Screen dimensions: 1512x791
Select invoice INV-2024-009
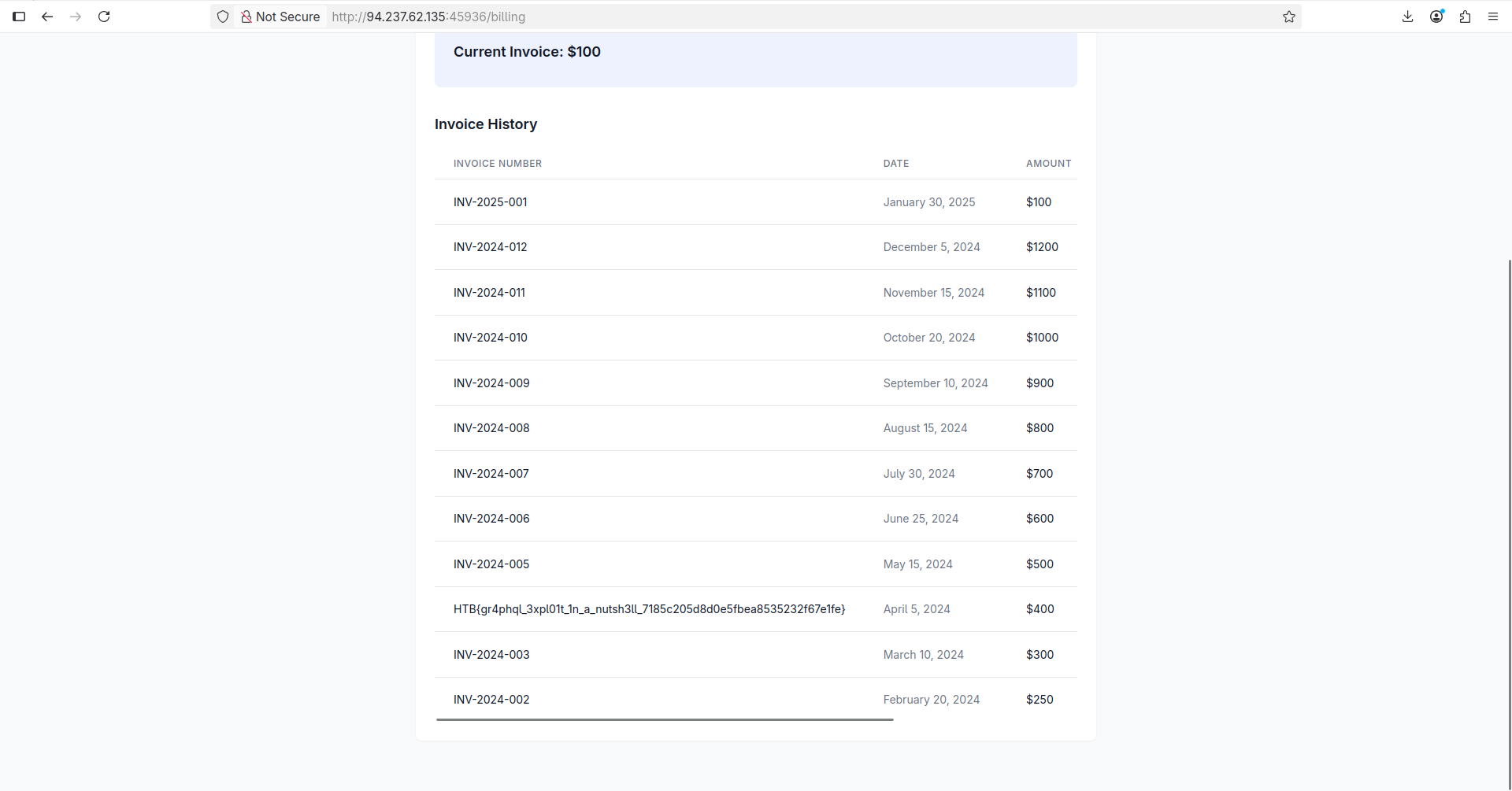(x=491, y=383)
